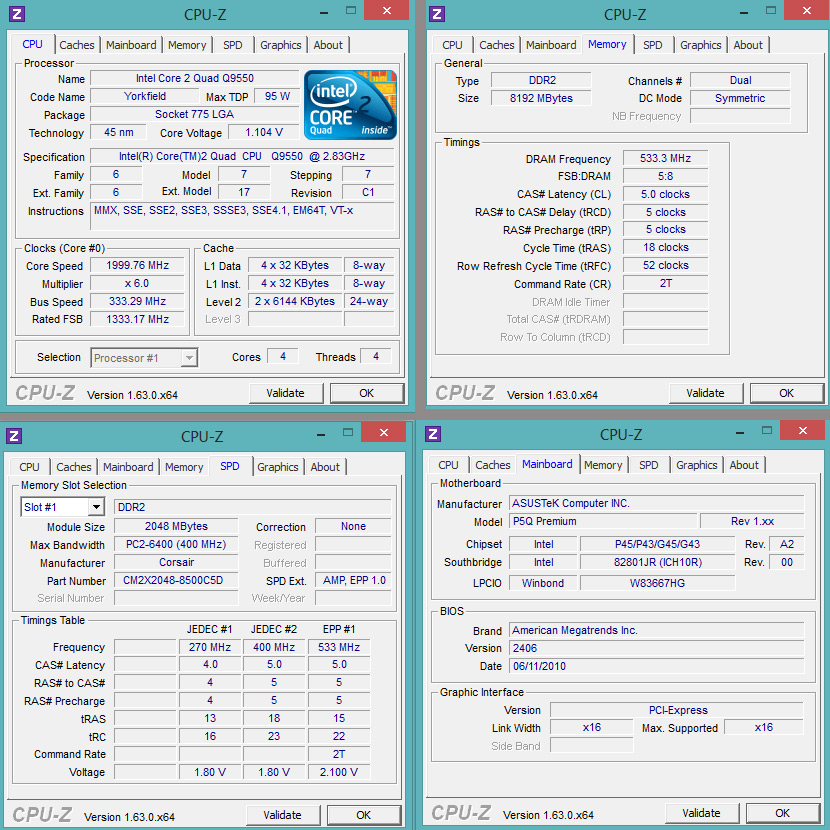
Task: Select the Memory tab in the Mainboard window
Action: click(603, 465)
